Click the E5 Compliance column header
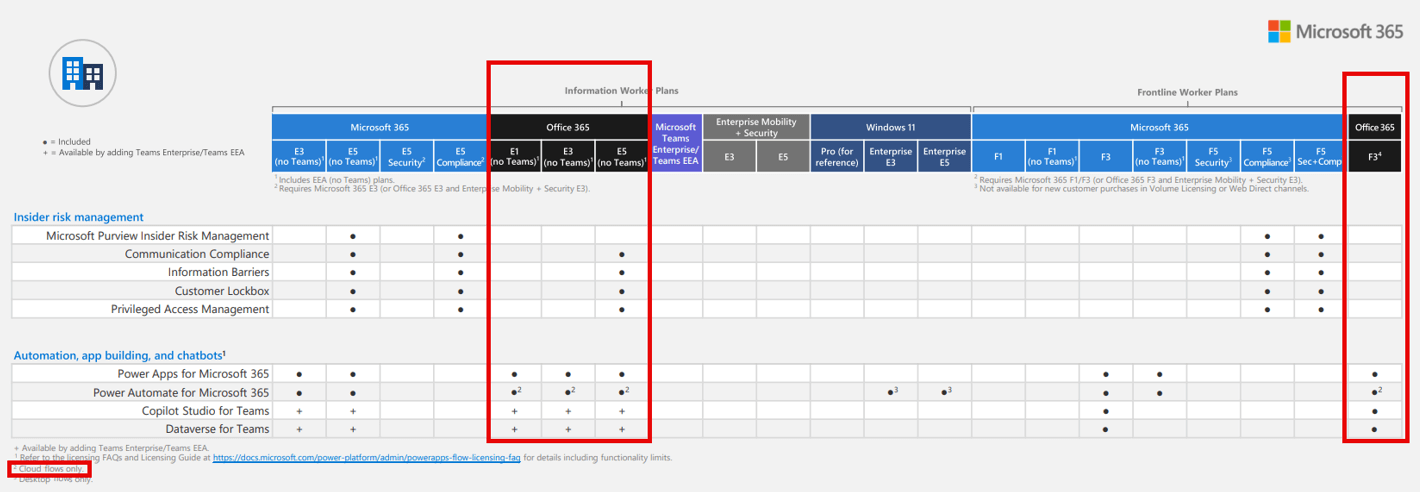This screenshot has height=492, width=1420. [460, 156]
